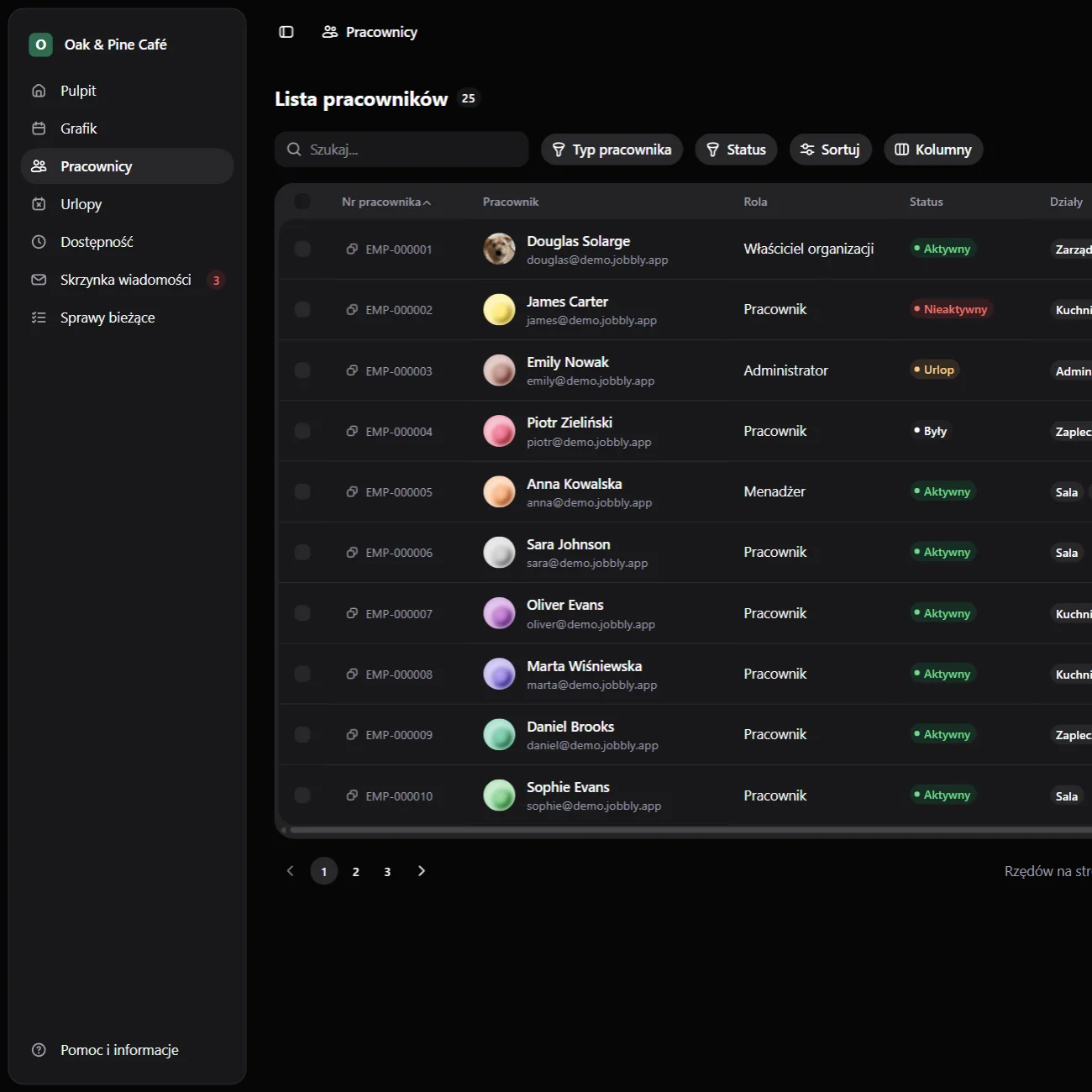Select checkbox for Oliver Evans row

[302, 613]
